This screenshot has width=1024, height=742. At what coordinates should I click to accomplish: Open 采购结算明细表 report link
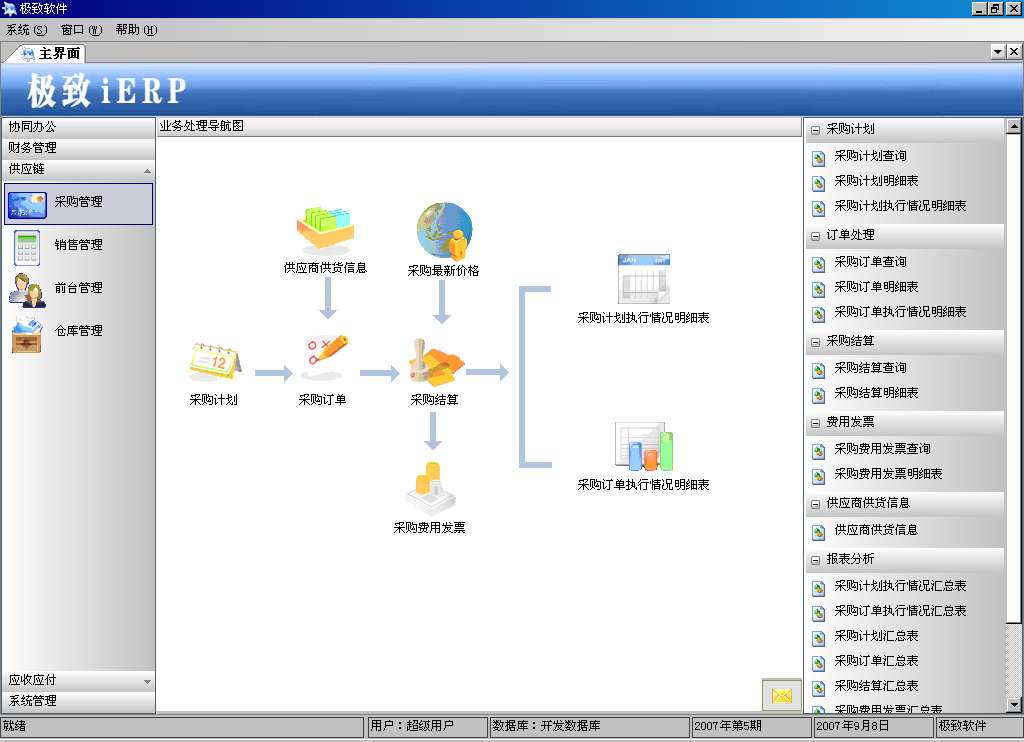(x=876, y=393)
